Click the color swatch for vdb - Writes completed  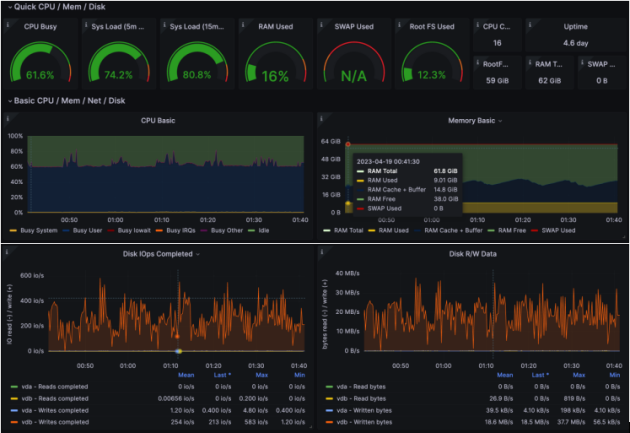pos(13,422)
